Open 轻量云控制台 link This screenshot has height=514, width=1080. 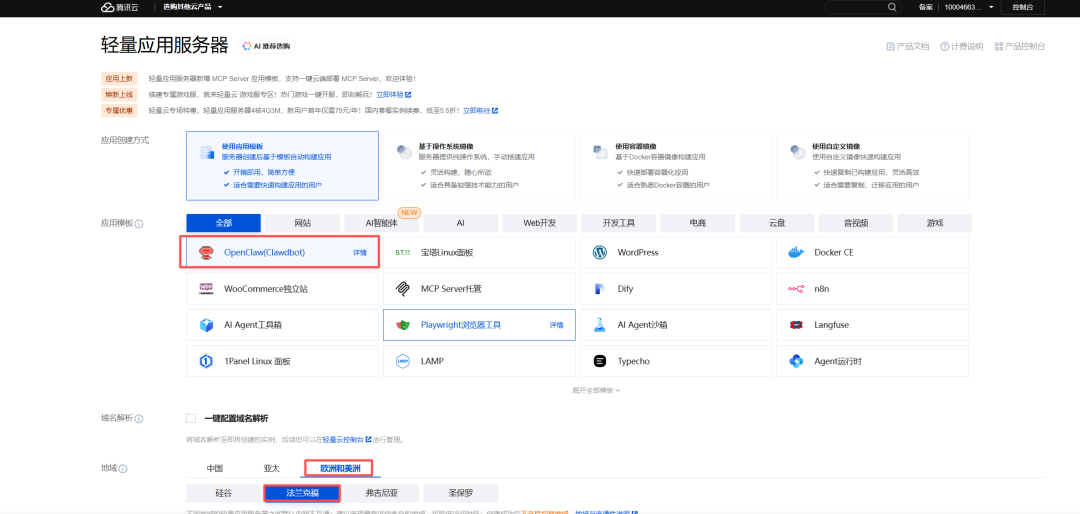tap(348, 439)
